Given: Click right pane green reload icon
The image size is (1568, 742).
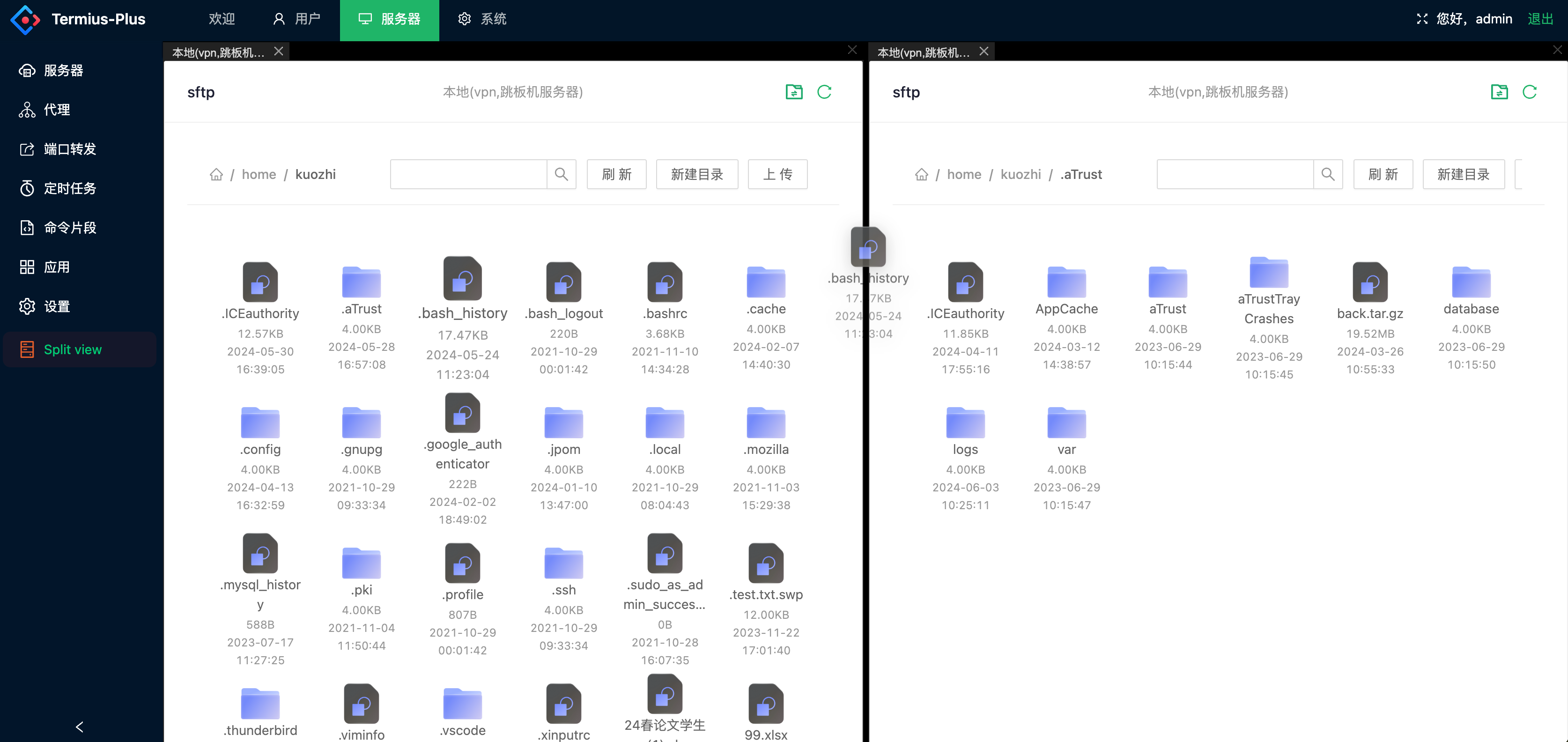Looking at the screenshot, I should [1530, 92].
